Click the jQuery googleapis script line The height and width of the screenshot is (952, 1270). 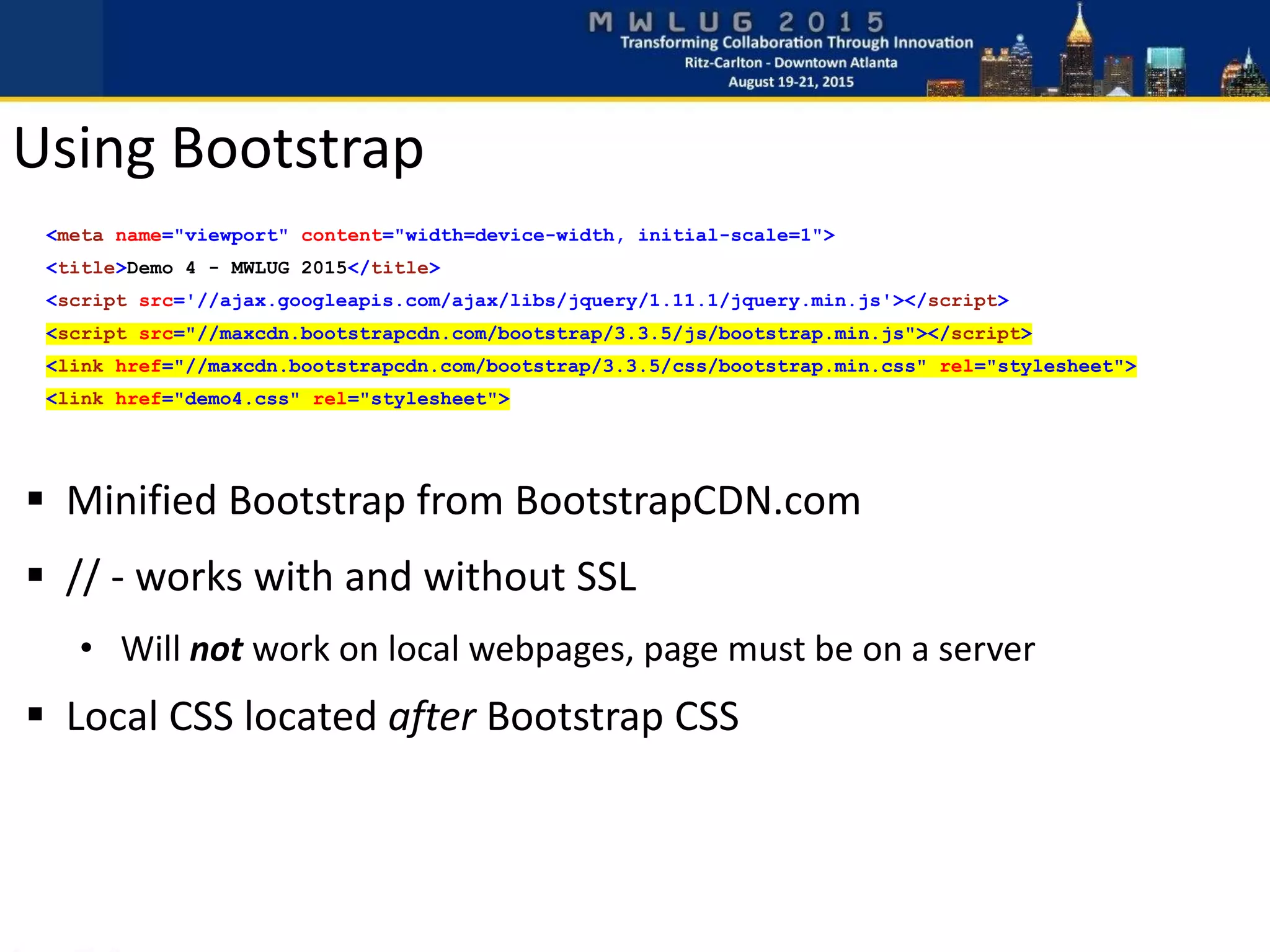tap(527, 301)
